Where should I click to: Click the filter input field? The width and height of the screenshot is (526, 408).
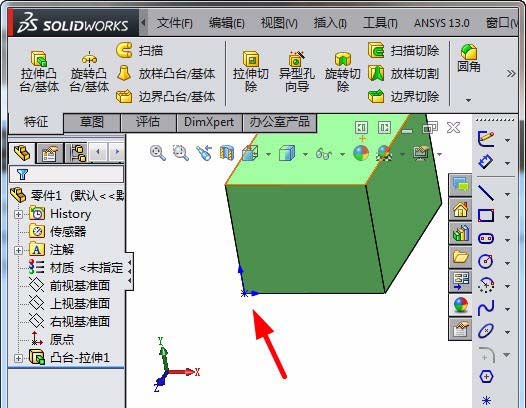pos(66,174)
